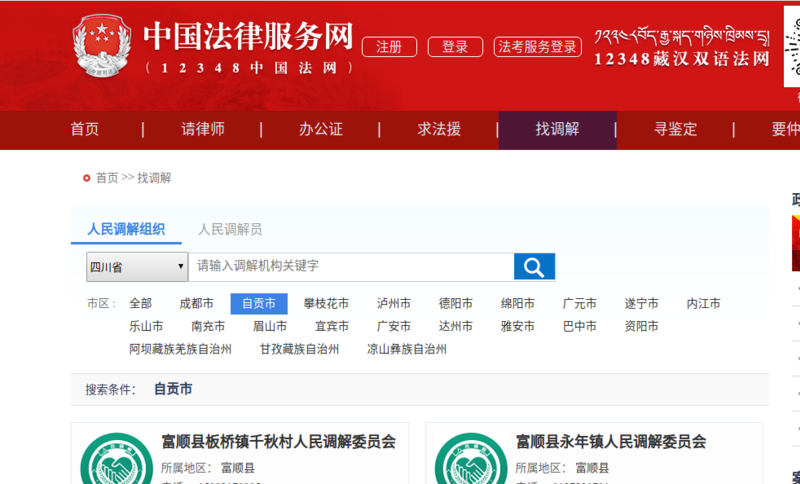Select 泸州市 city filter
Viewport: 800px width, 484px height.
point(394,303)
